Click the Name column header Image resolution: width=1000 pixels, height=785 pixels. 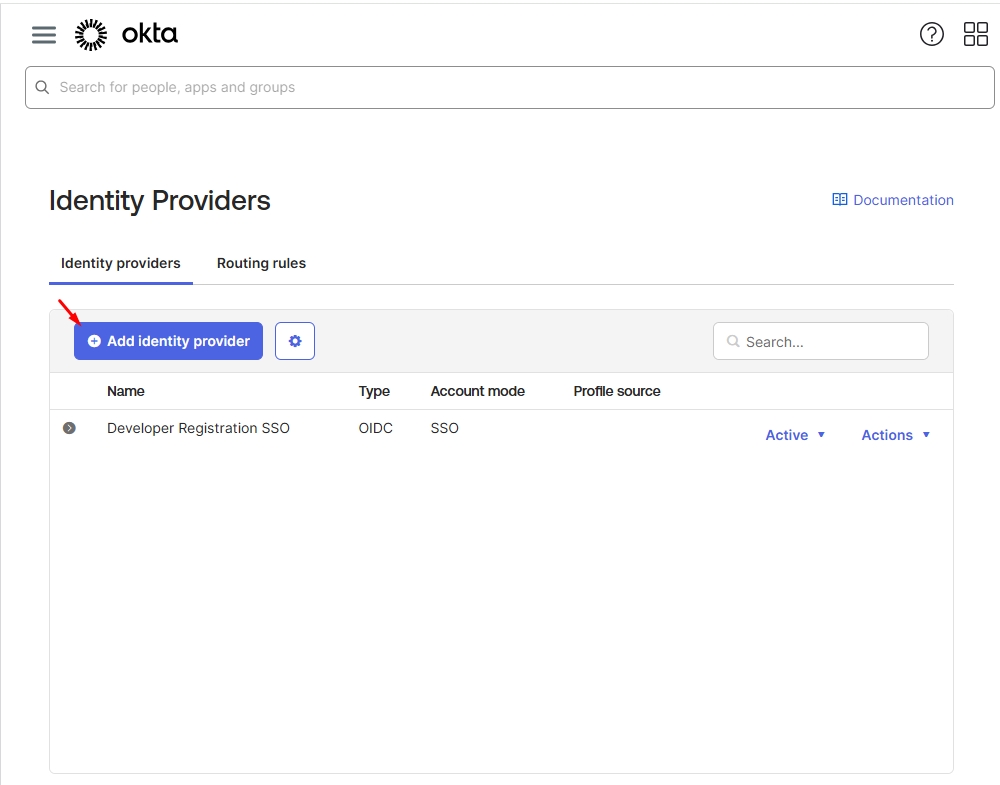126,391
